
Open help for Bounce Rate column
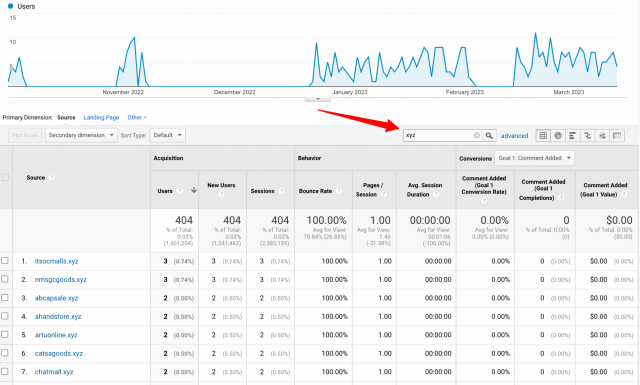(x=339, y=191)
